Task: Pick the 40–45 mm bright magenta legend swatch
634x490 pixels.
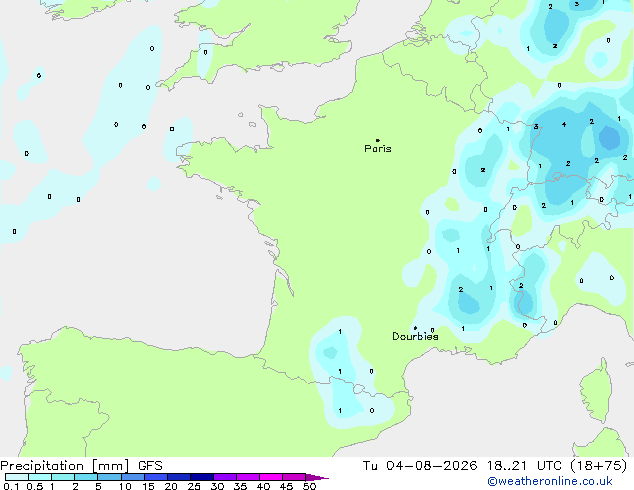Action: [x=271, y=477]
